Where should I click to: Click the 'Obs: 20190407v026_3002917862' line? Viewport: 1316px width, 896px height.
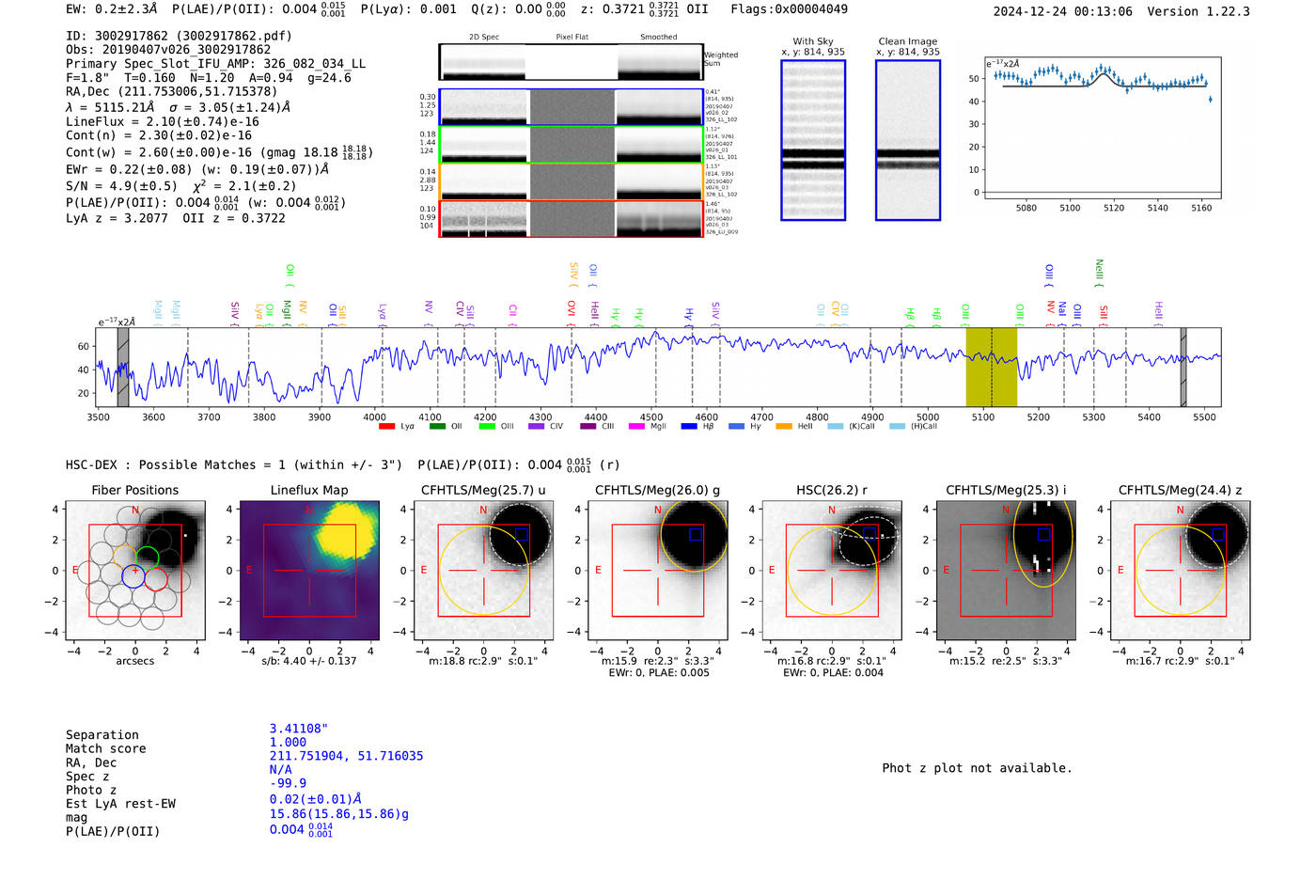tap(168, 50)
